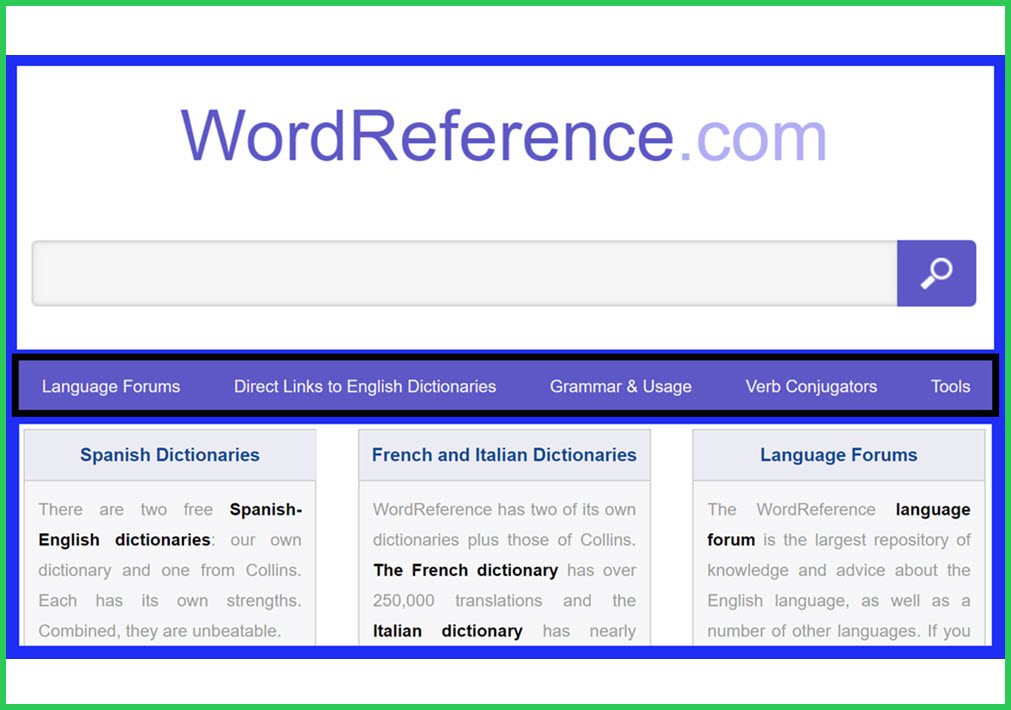Open the Spanish Dictionaries heading link
1011x710 pixels.
(x=170, y=455)
